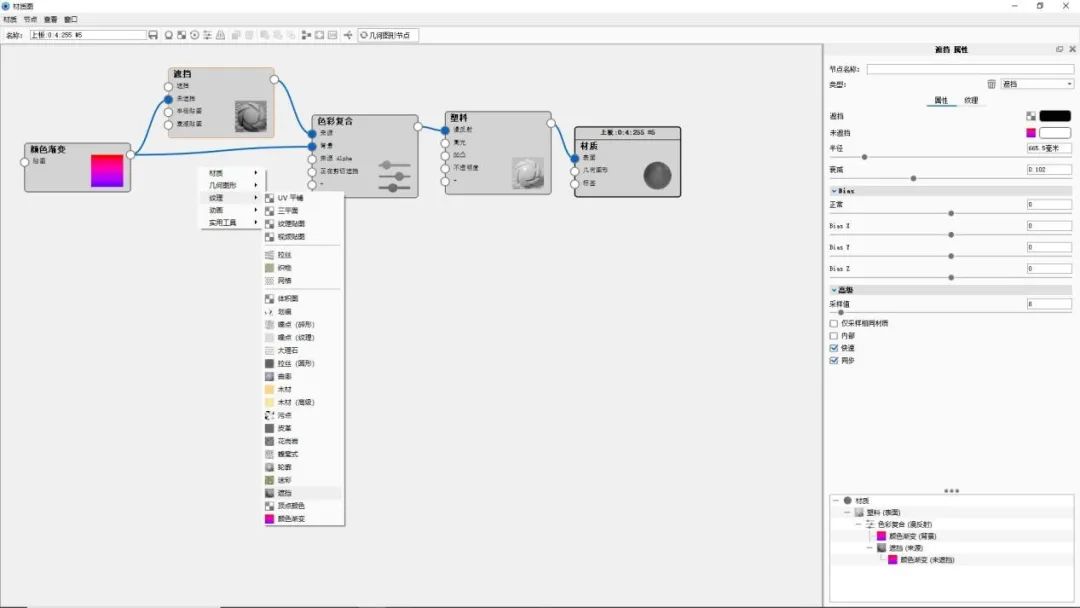Select the 遮挡 texture from the context menu
1080x608 pixels.
pos(283,492)
